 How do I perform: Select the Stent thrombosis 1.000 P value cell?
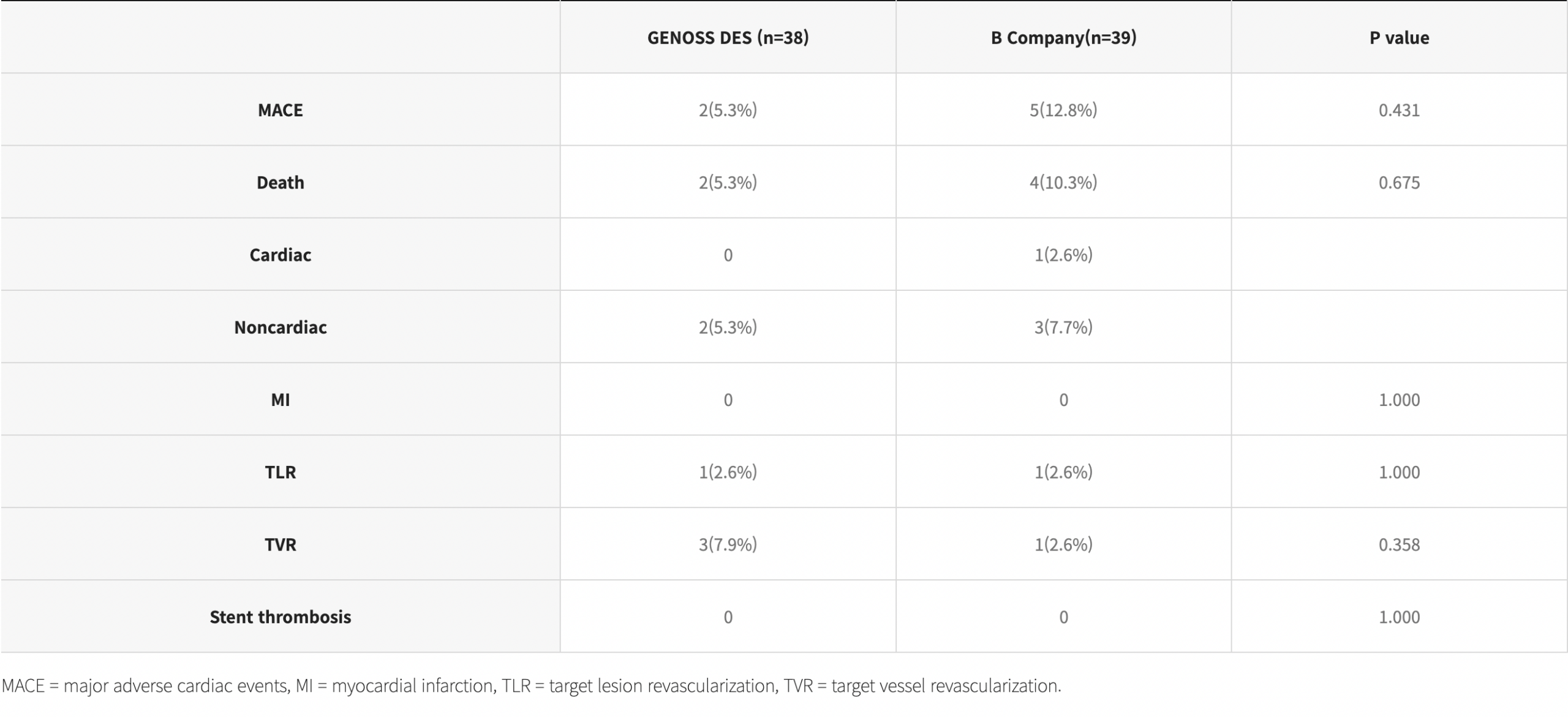click(1399, 617)
